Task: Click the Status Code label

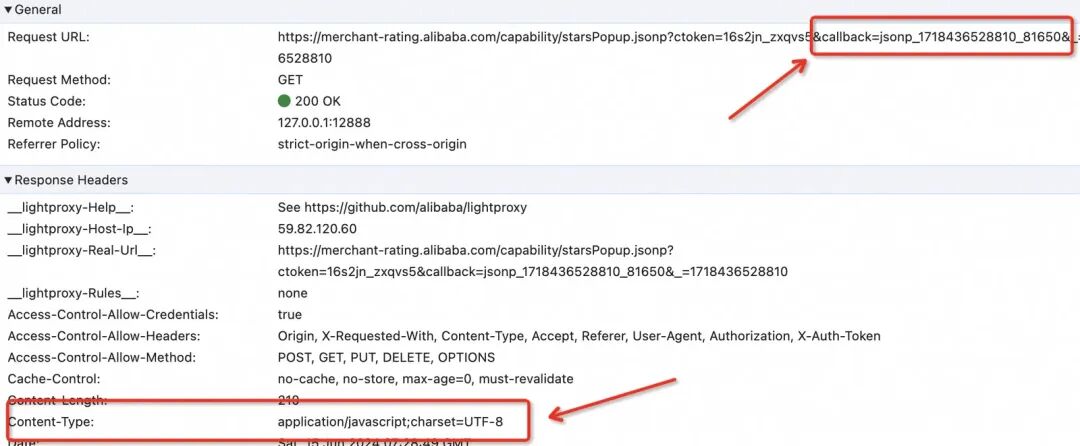Action: pyautogui.click(x=46, y=101)
